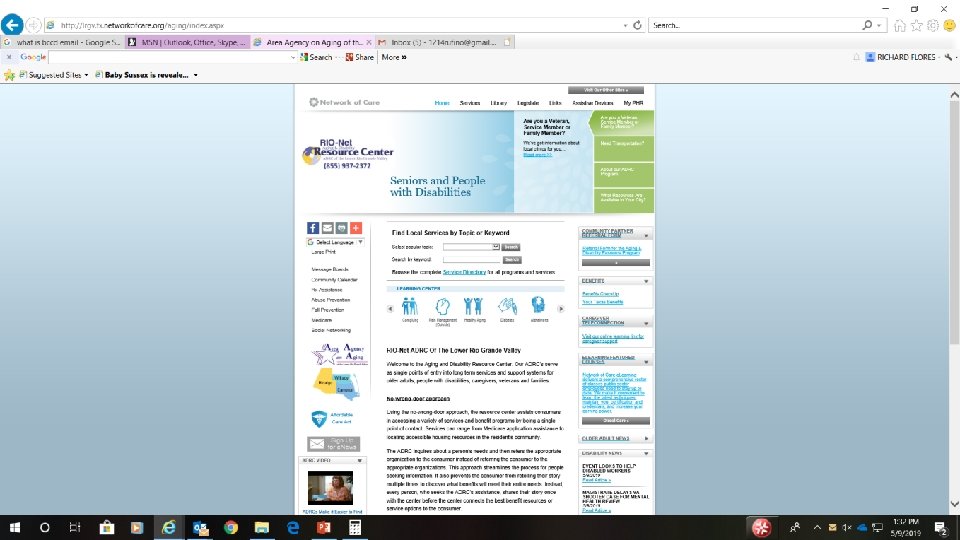Refresh the page with the reload icon
The height and width of the screenshot is (540, 960).
(637, 25)
